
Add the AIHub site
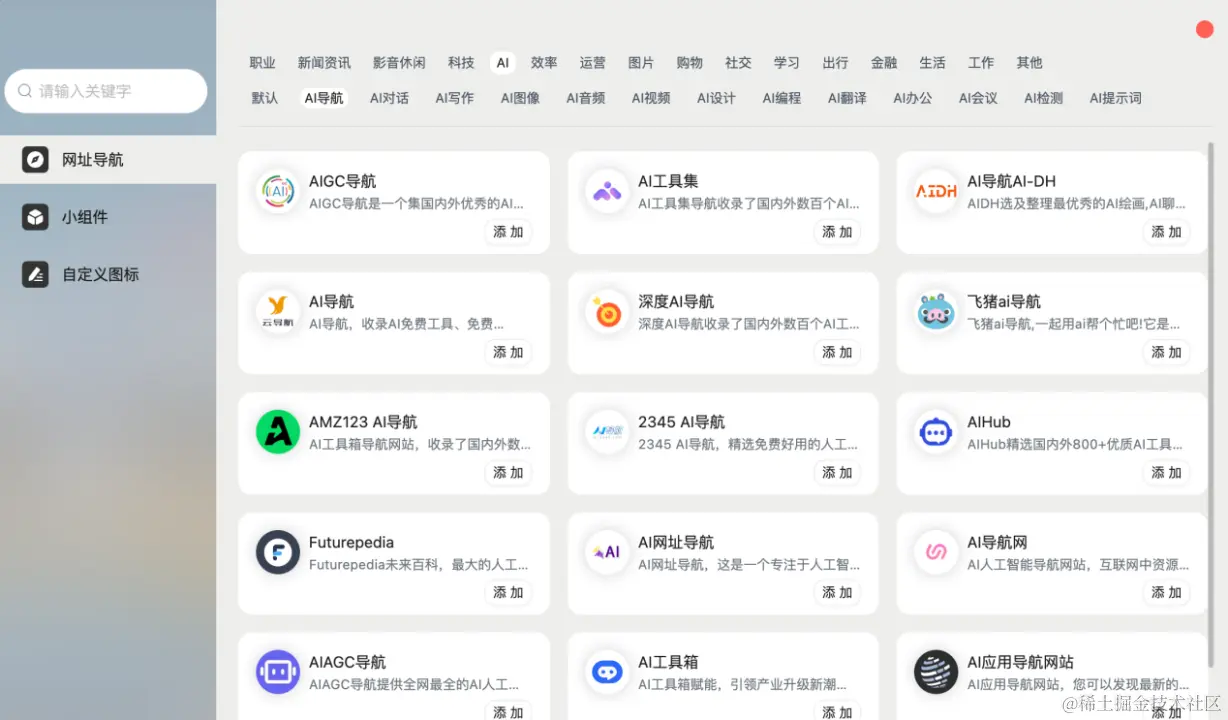1166,472
